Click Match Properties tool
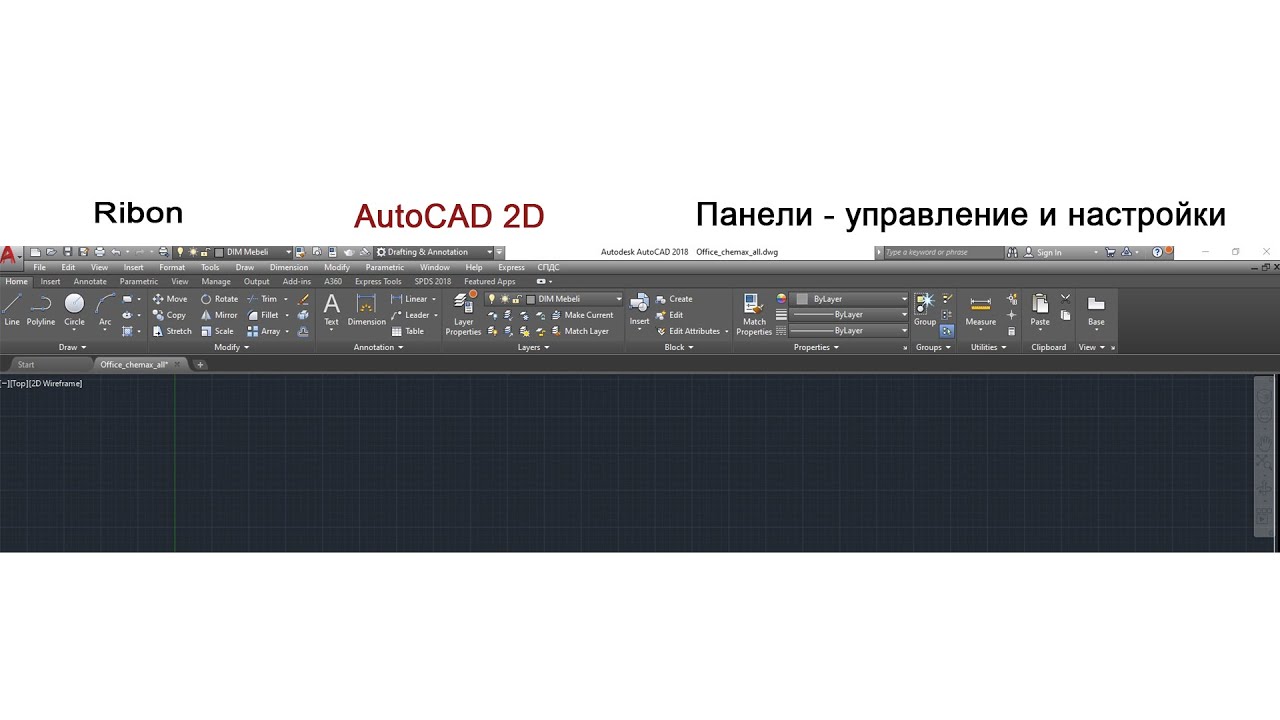 tap(754, 314)
